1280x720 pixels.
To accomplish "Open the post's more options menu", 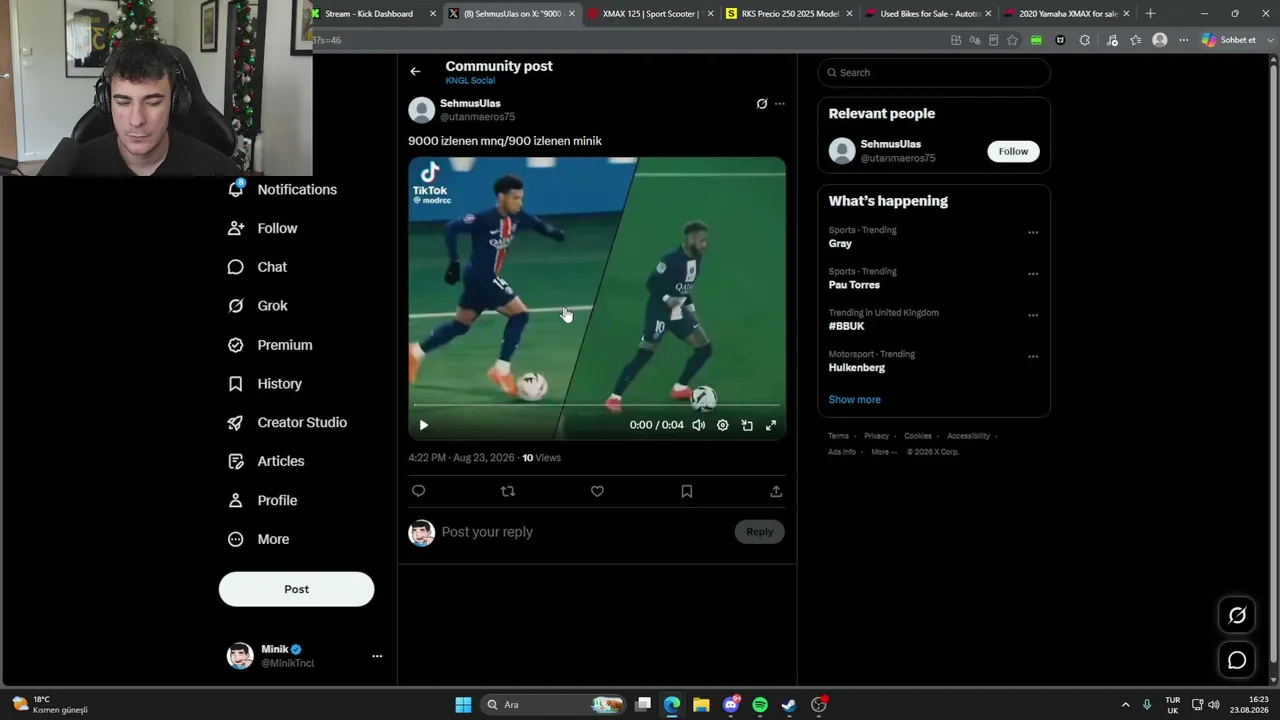I will 780,104.
